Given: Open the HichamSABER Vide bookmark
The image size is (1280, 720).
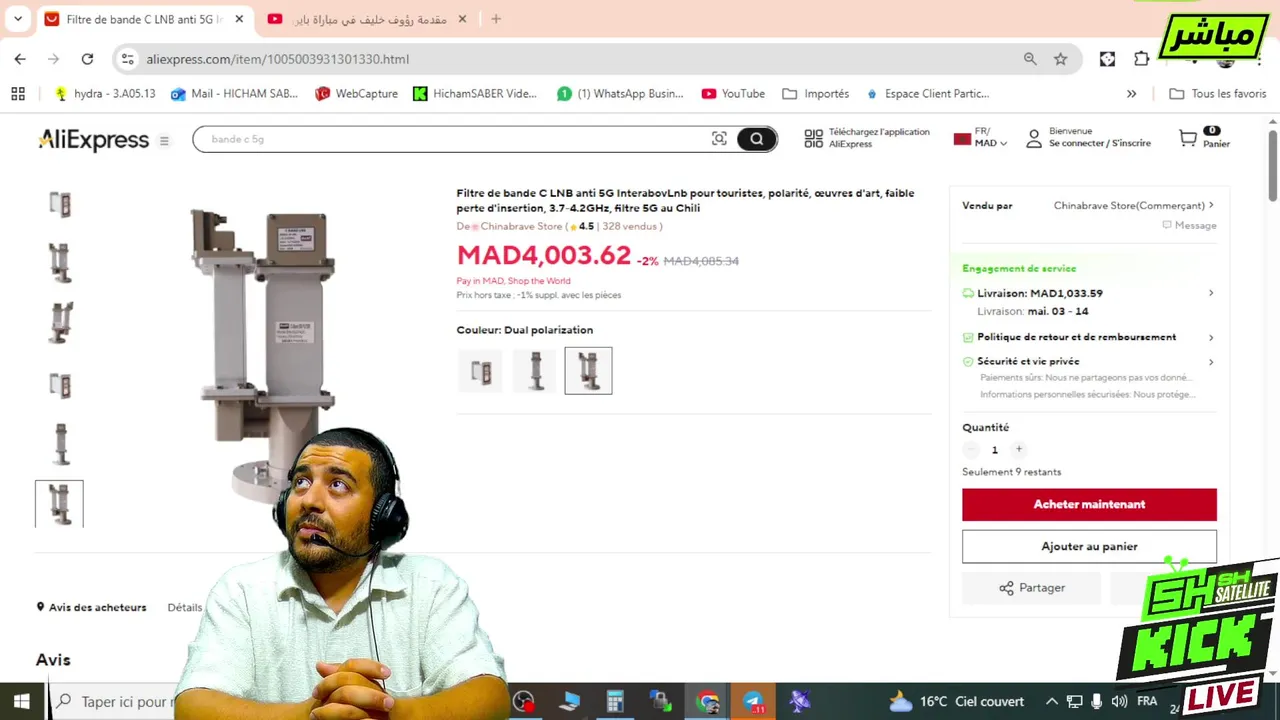Looking at the screenshot, I should (x=475, y=94).
